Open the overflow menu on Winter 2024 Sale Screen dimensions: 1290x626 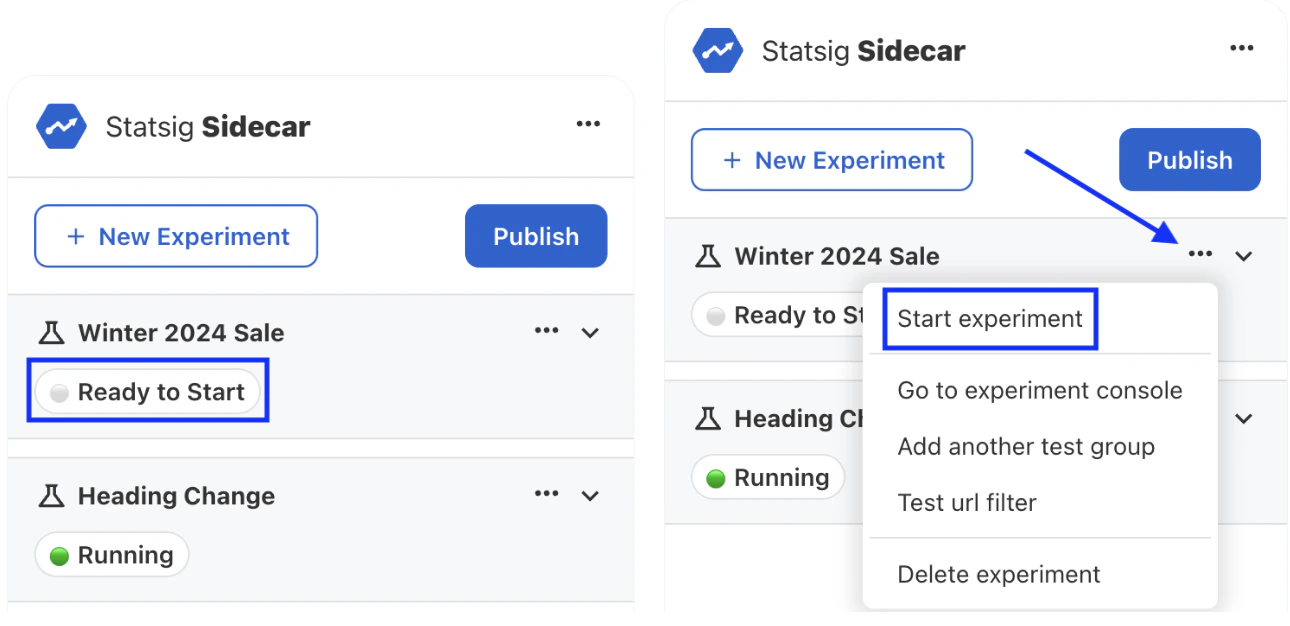(x=546, y=331)
